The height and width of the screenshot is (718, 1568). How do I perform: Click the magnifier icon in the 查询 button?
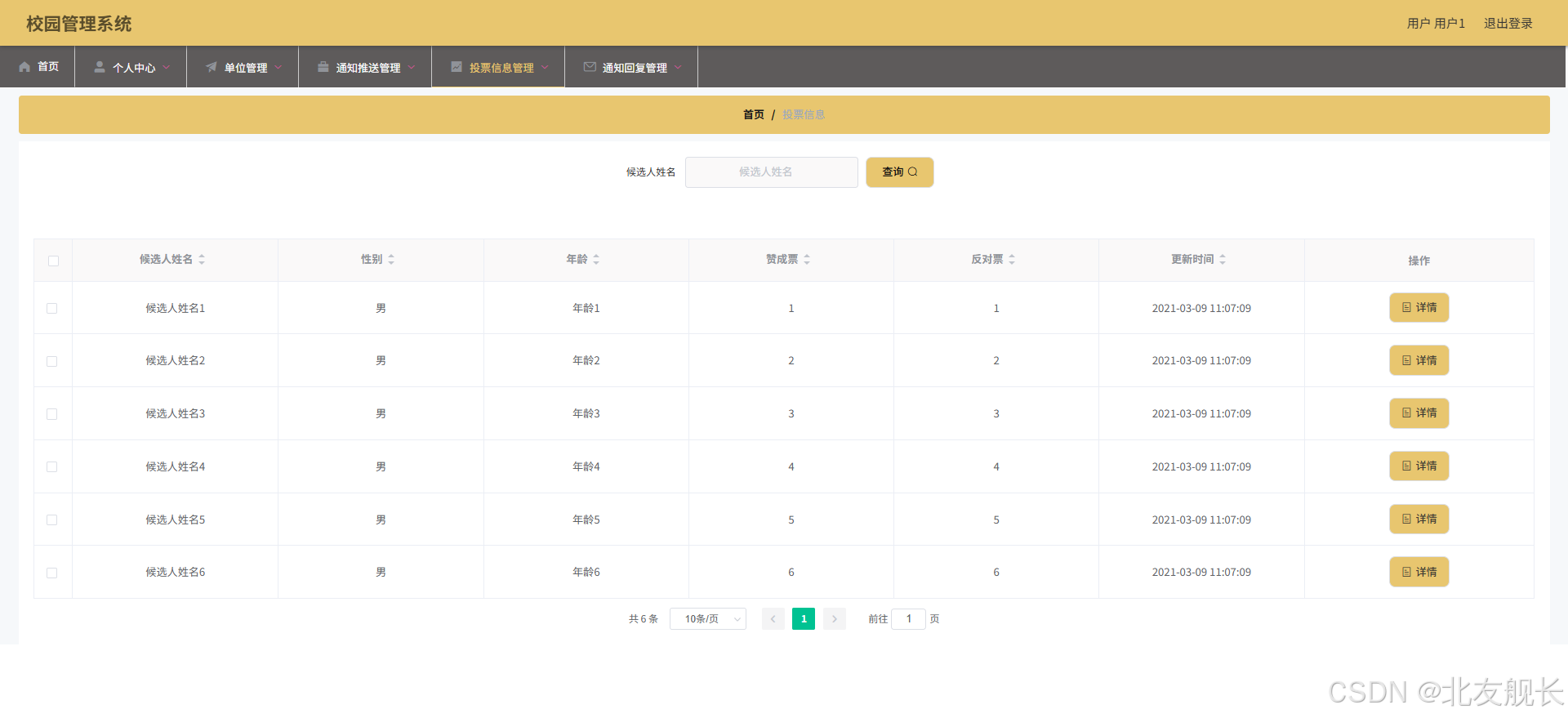913,172
